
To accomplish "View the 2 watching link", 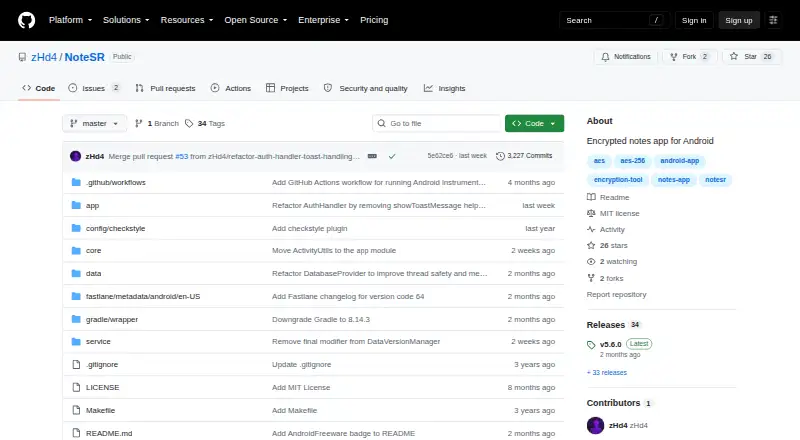I will coord(612,262).
